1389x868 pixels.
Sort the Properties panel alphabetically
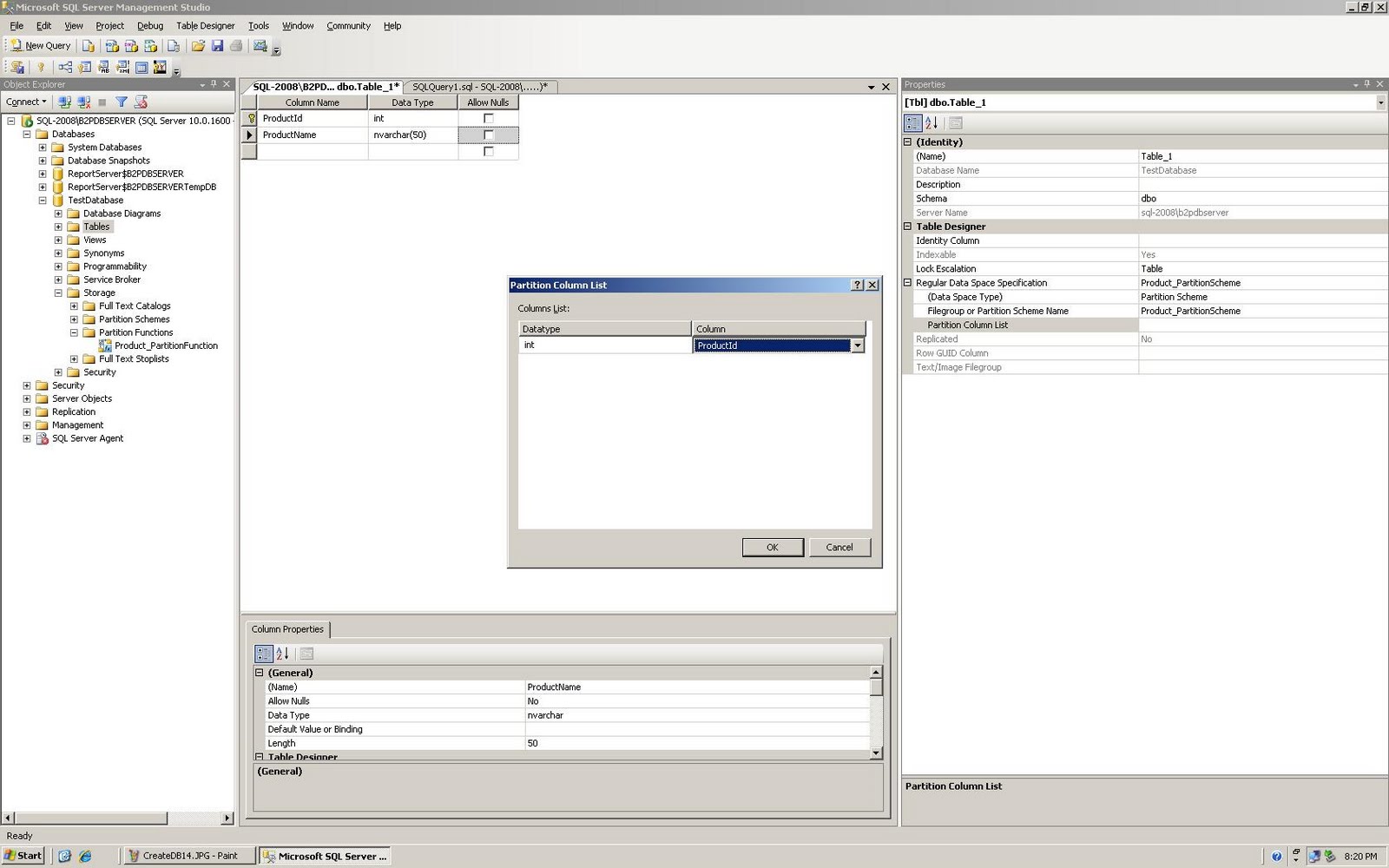coord(931,123)
